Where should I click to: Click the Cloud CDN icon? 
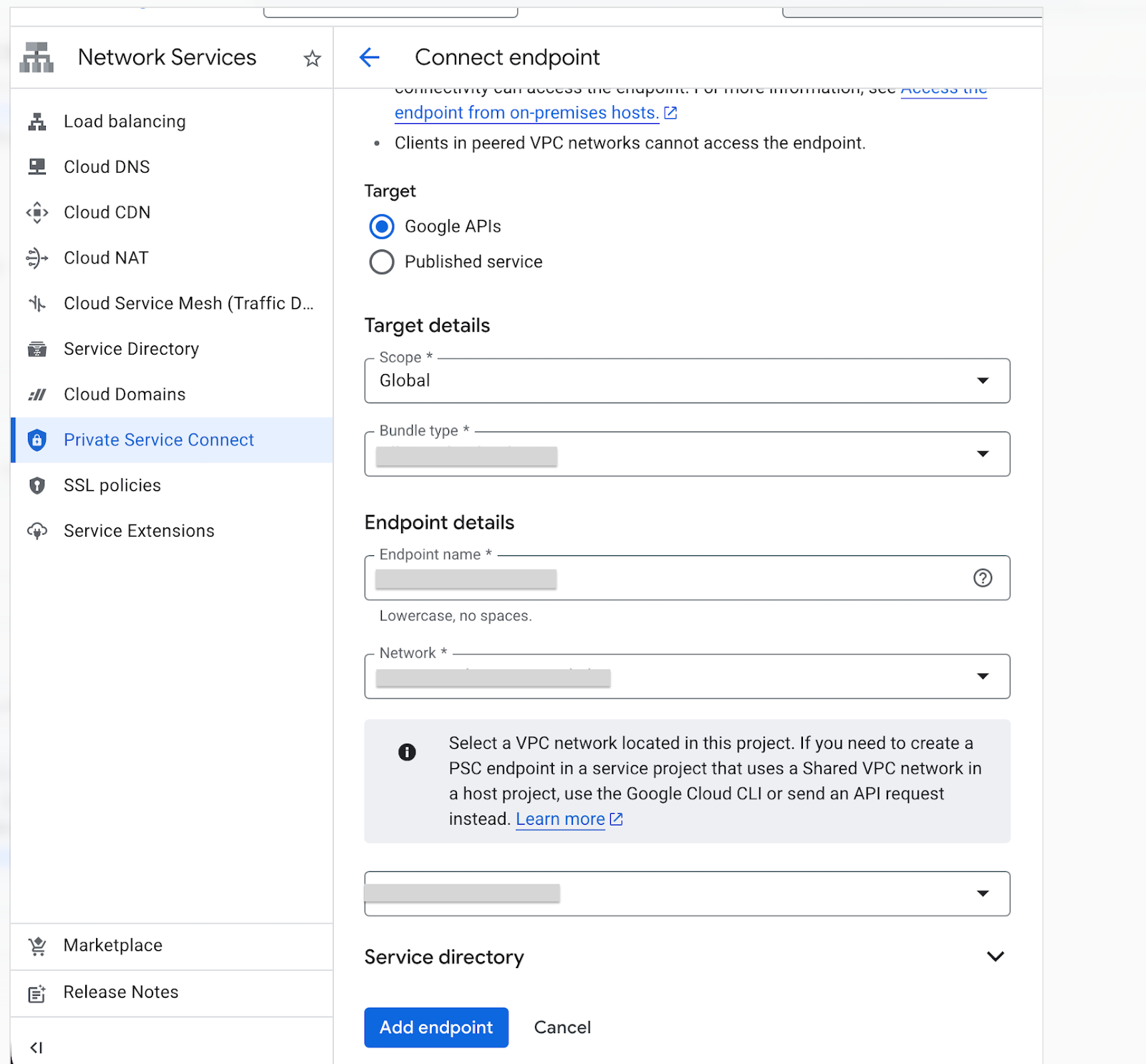coord(37,213)
